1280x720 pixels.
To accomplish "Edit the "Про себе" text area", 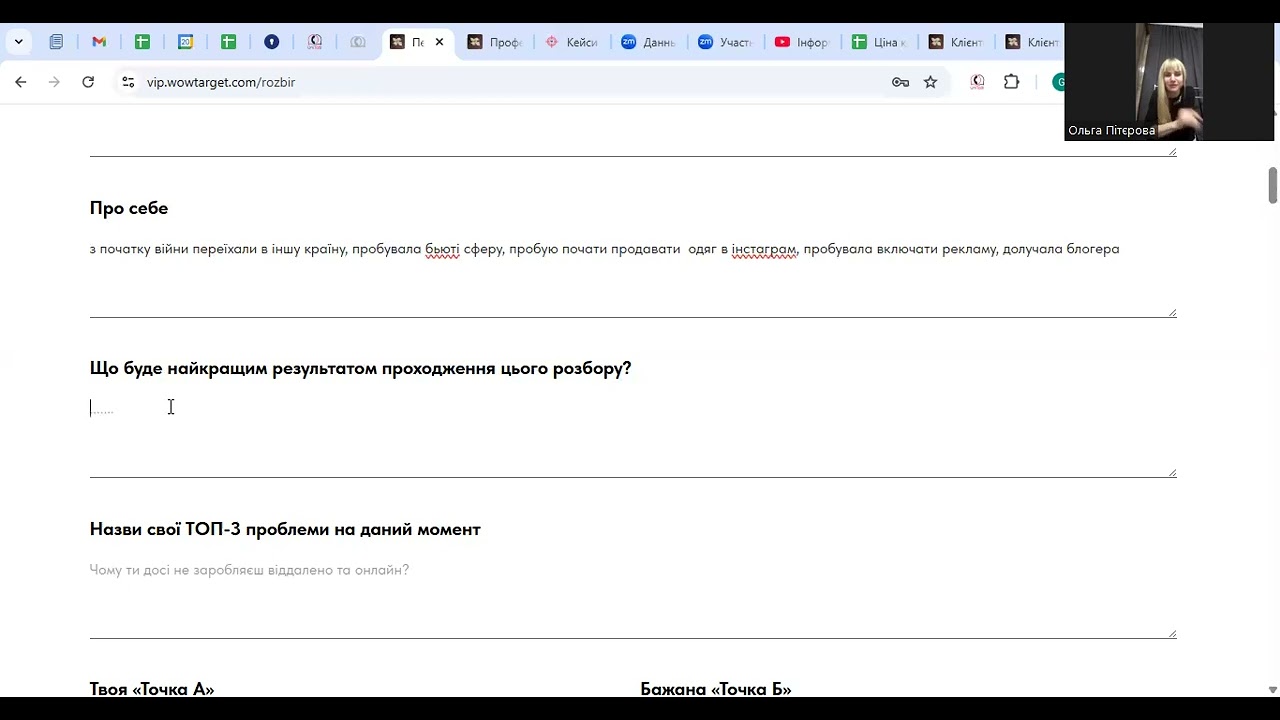I will [x=633, y=275].
